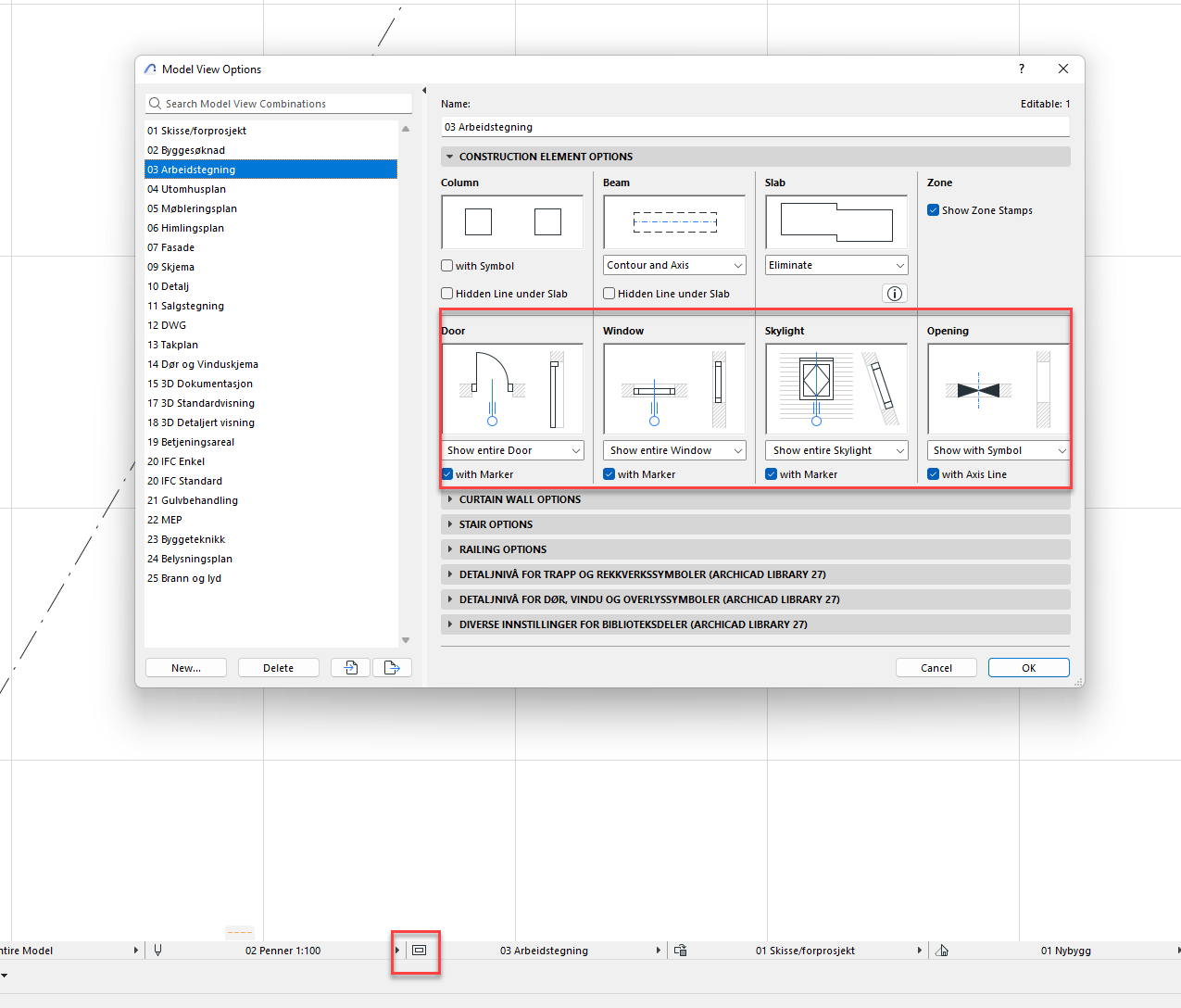Image resolution: width=1181 pixels, height=1008 pixels.
Task: Click the Model View Options icon in status bar
Action: click(419, 951)
